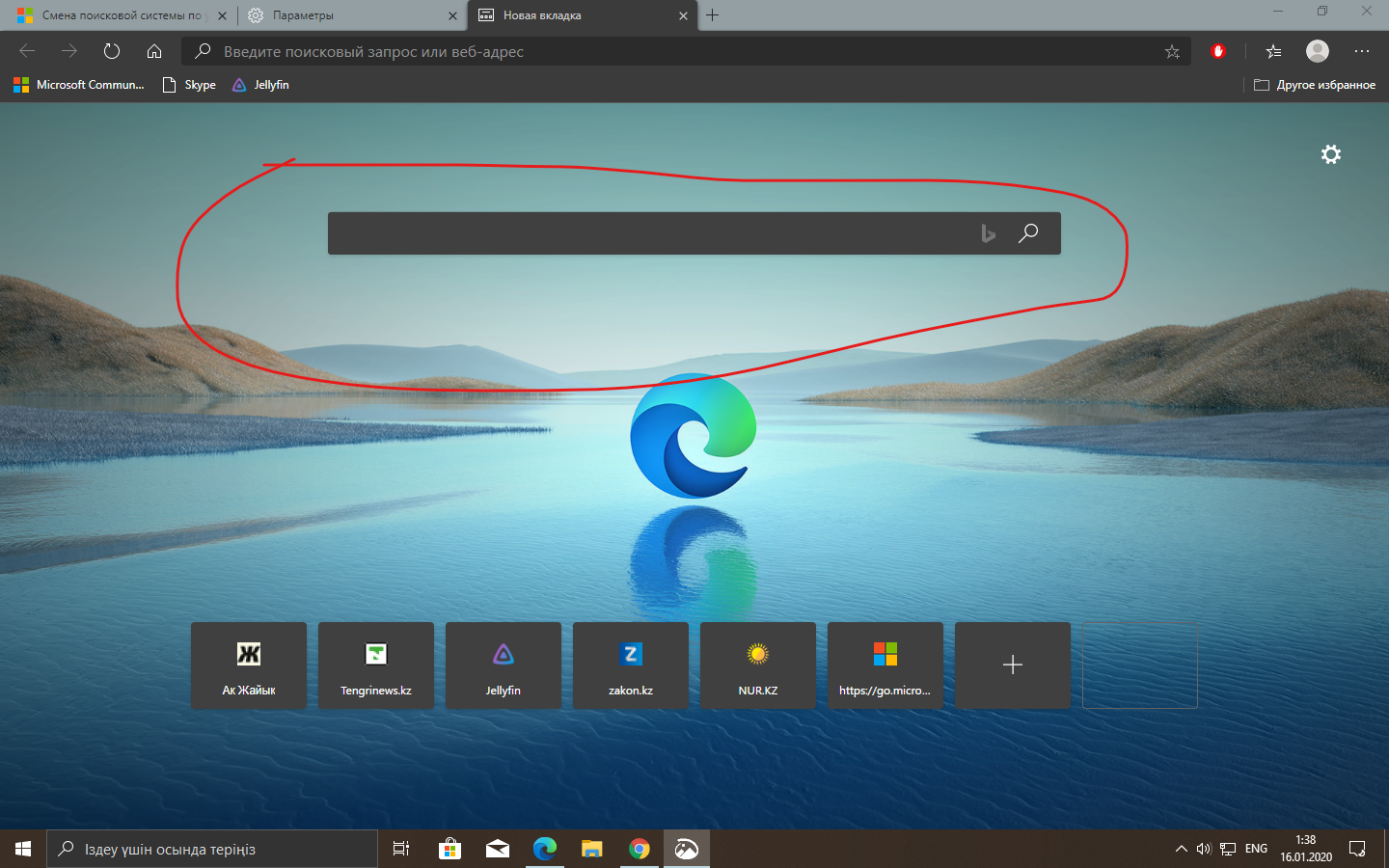Go back using the browser back arrow
1389x868 pixels.
coord(27,51)
